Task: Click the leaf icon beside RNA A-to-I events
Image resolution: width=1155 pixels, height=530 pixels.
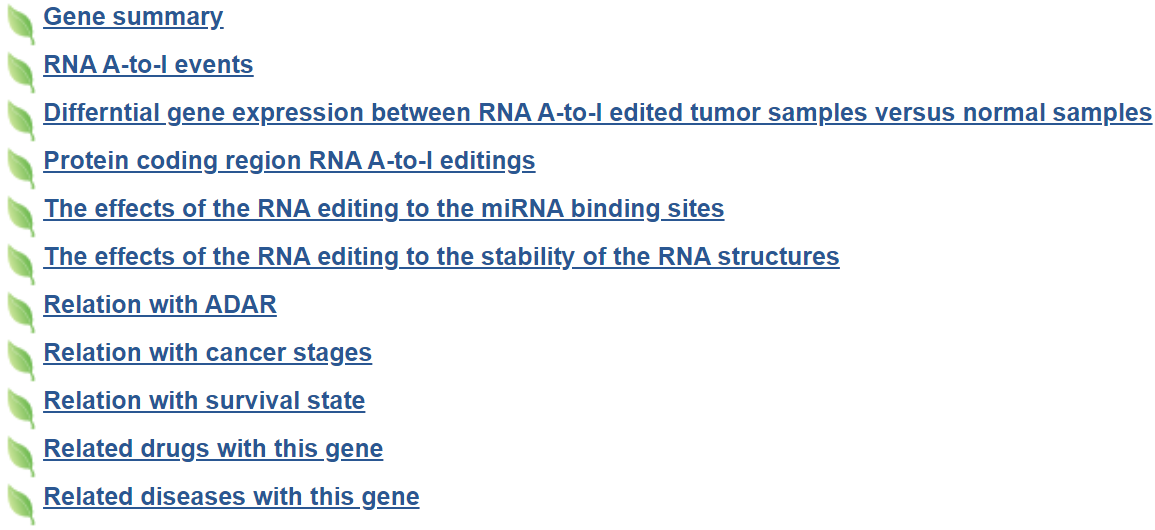Action: point(20,72)
